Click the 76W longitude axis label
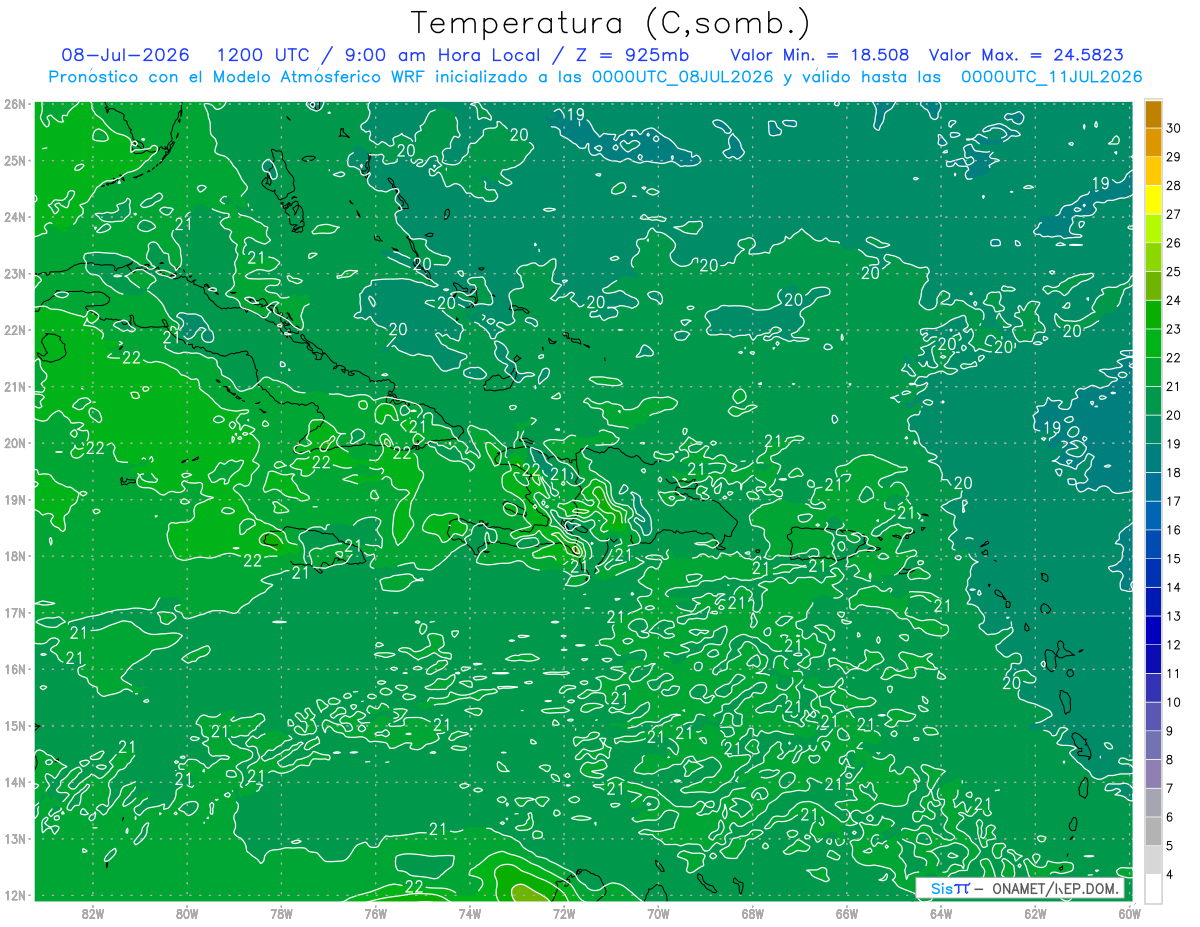Screen dimensions: 1200x927 click(x=375, y=913)
